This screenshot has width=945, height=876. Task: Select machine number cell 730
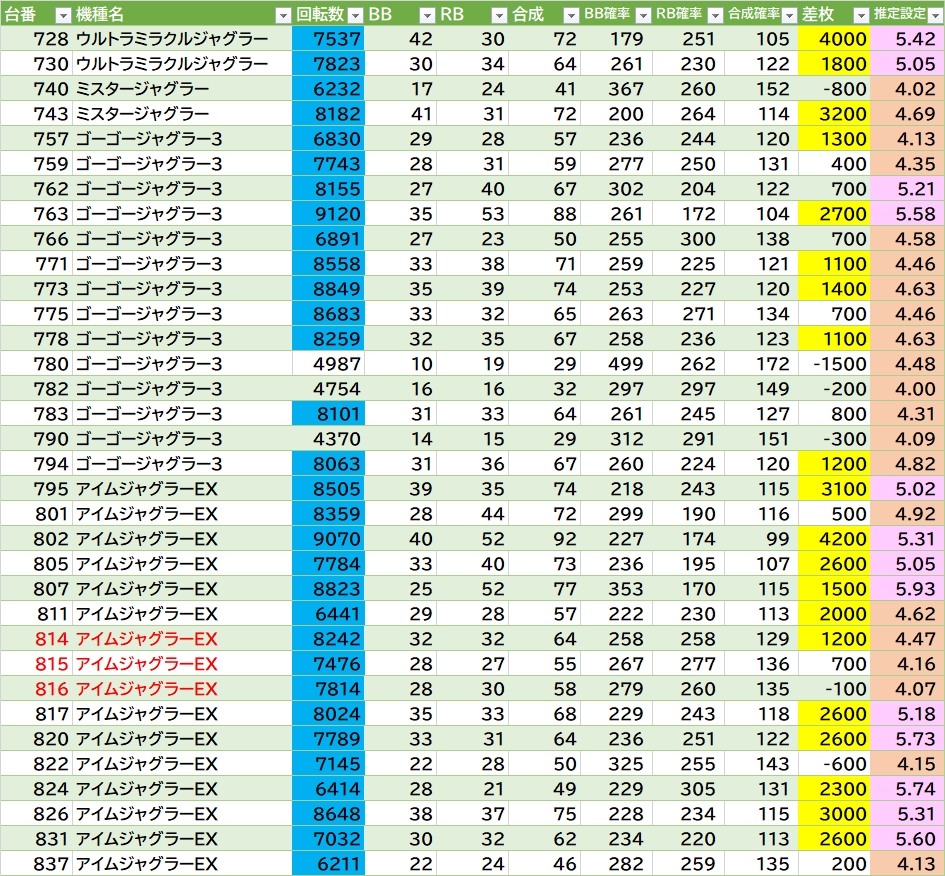(x=36, y=64)
